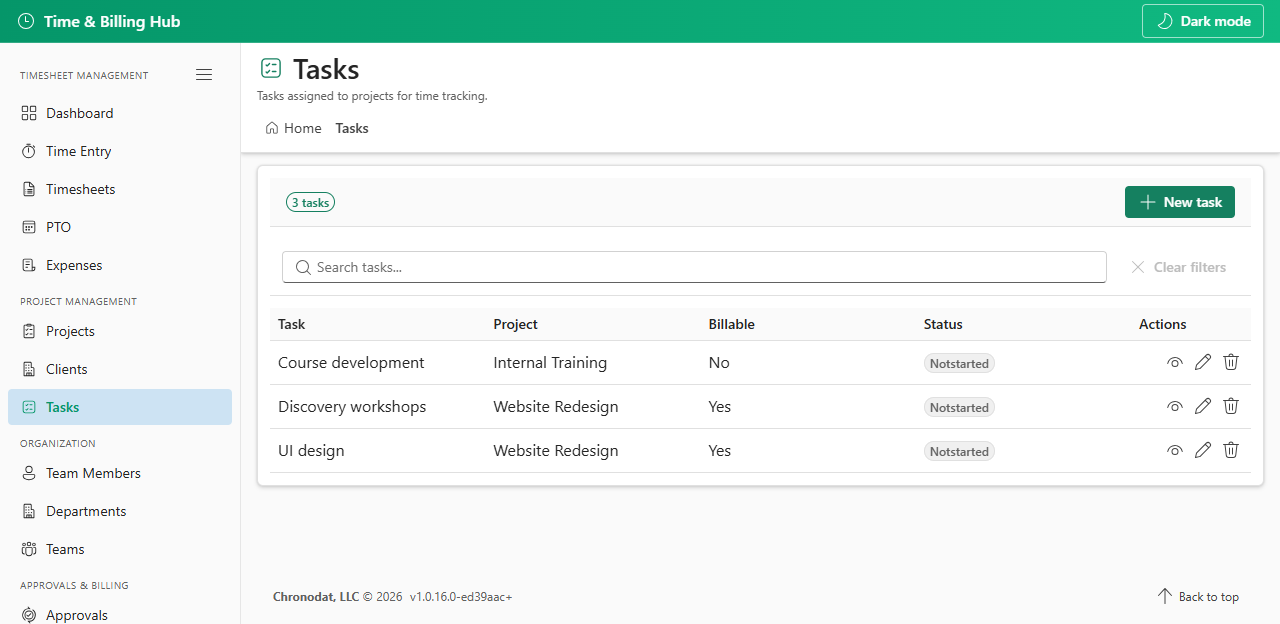Click version v1.0.16.0-ed39aac+ text

click(461, 597)
